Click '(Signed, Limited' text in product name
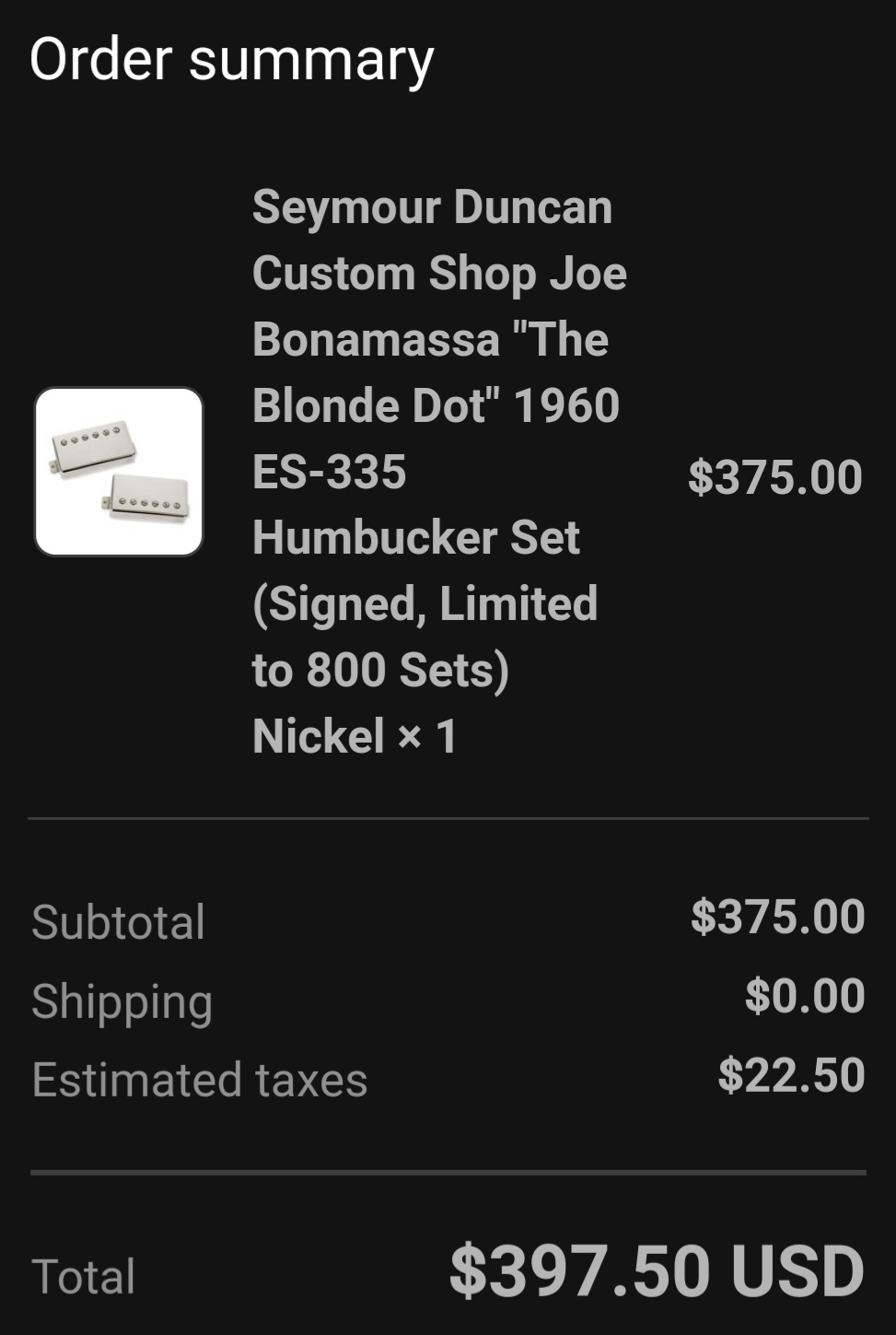This screenshot has height=1335, width=896. [x=425, y=604]
